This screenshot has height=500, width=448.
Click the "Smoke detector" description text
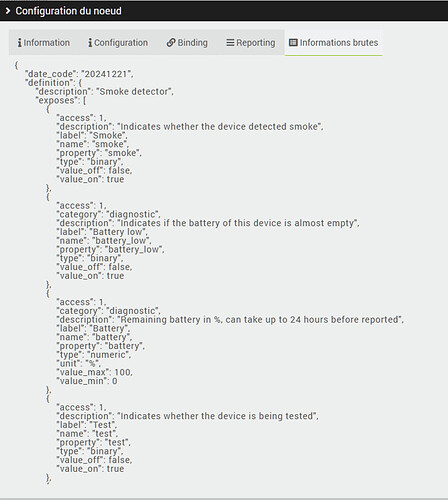point(135,92)
